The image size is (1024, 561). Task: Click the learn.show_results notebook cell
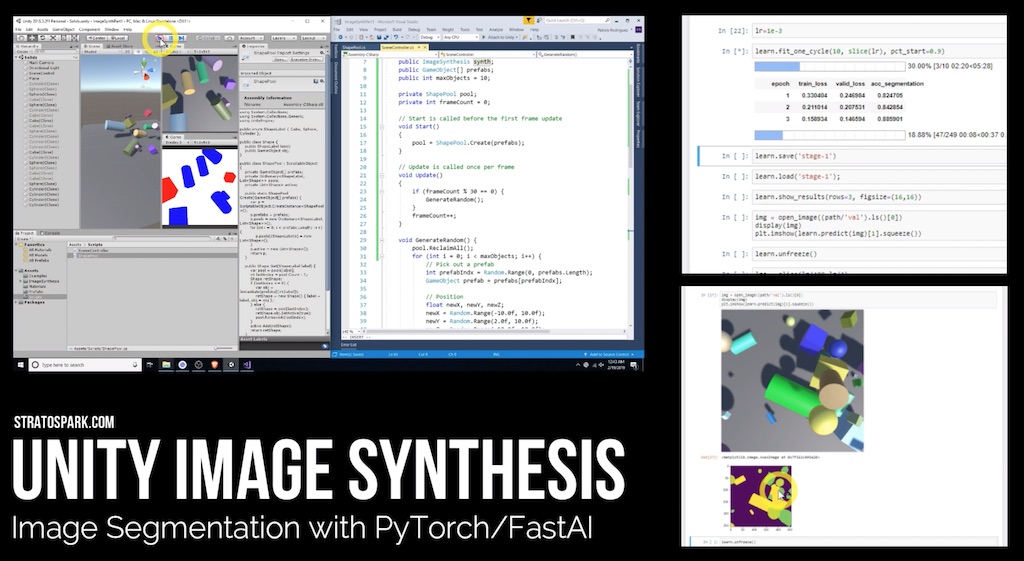tap(879, 197)
